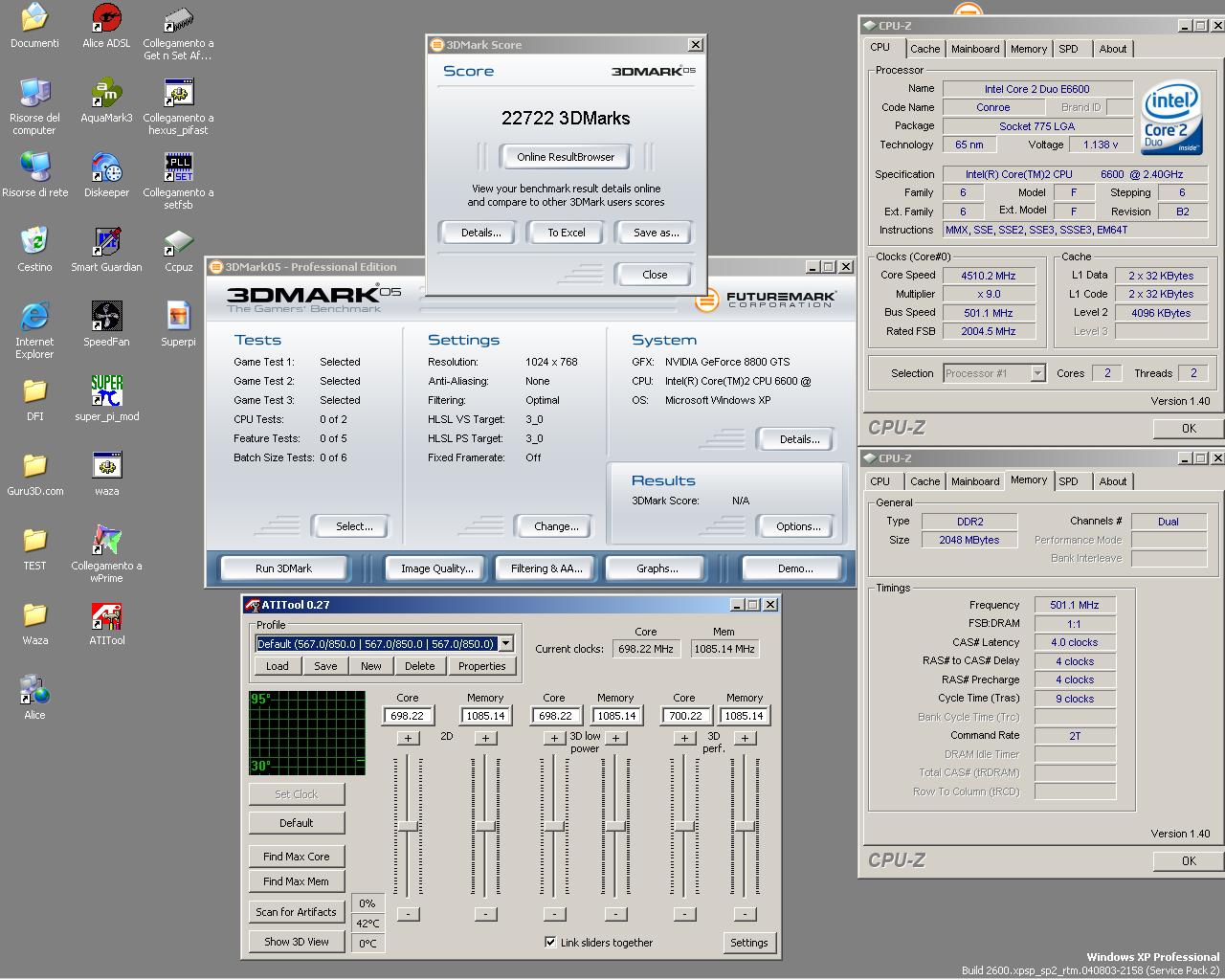Open the Alice ADSL desktop icon

pyautogui.click(x=106, y=26)
